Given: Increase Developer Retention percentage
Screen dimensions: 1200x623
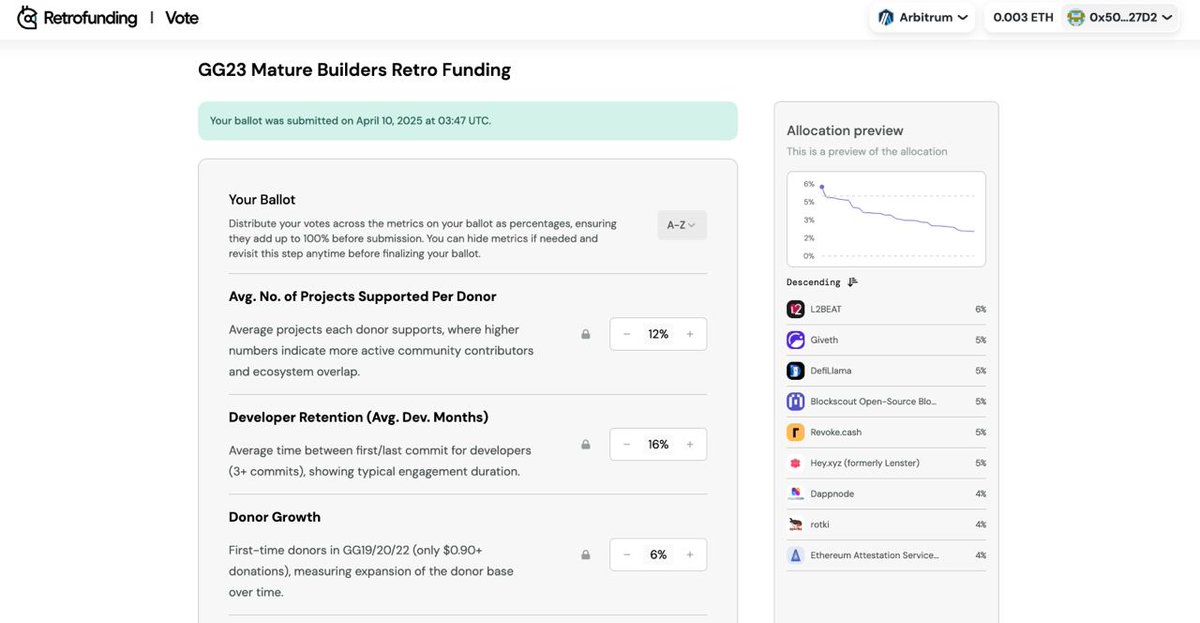Looking at the screenshot, I should point(690,444).
